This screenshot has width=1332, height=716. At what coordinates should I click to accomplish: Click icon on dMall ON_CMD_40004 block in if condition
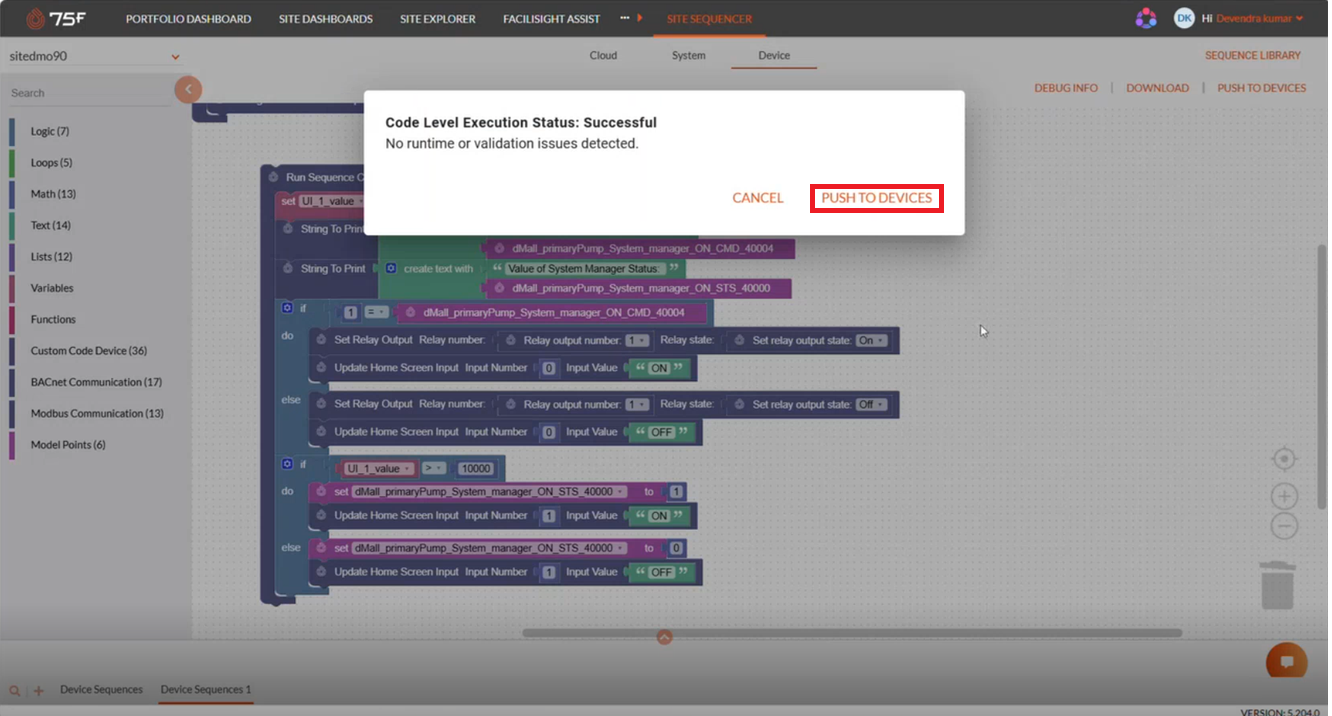[x=410, y=312]
